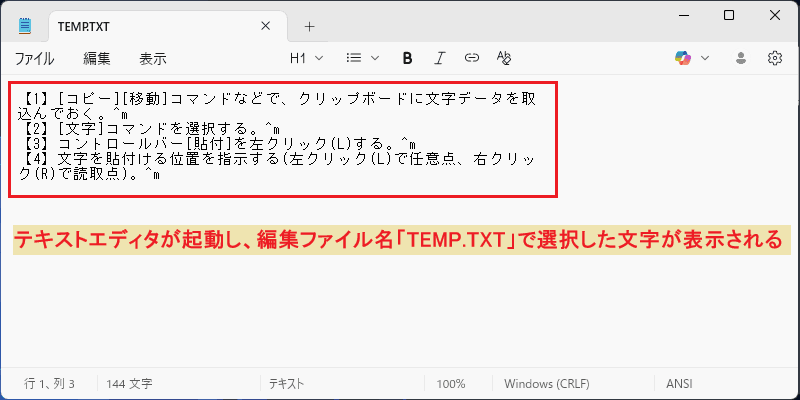Image resolution: width=800 pixels, height=400 pixels.
Task: Toggle bold formatting
Action: [407, 58]
